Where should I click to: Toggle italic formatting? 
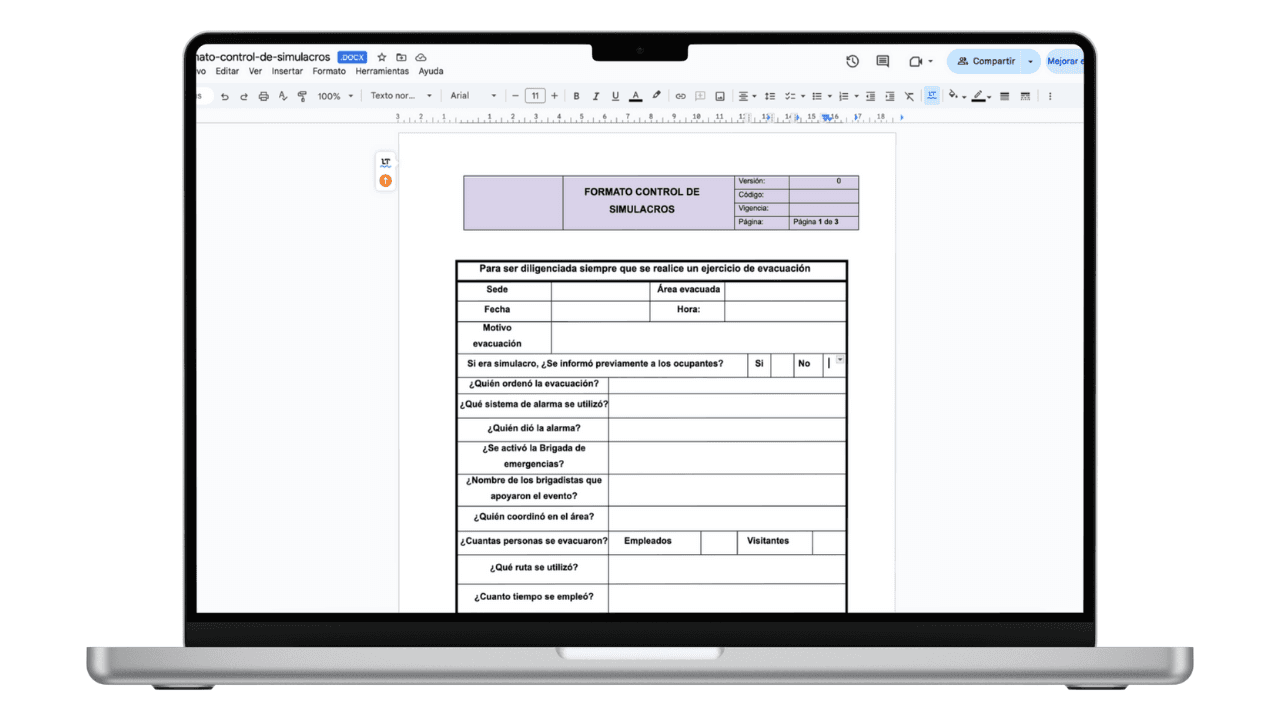pyautogui.click(x=595, y=95)
